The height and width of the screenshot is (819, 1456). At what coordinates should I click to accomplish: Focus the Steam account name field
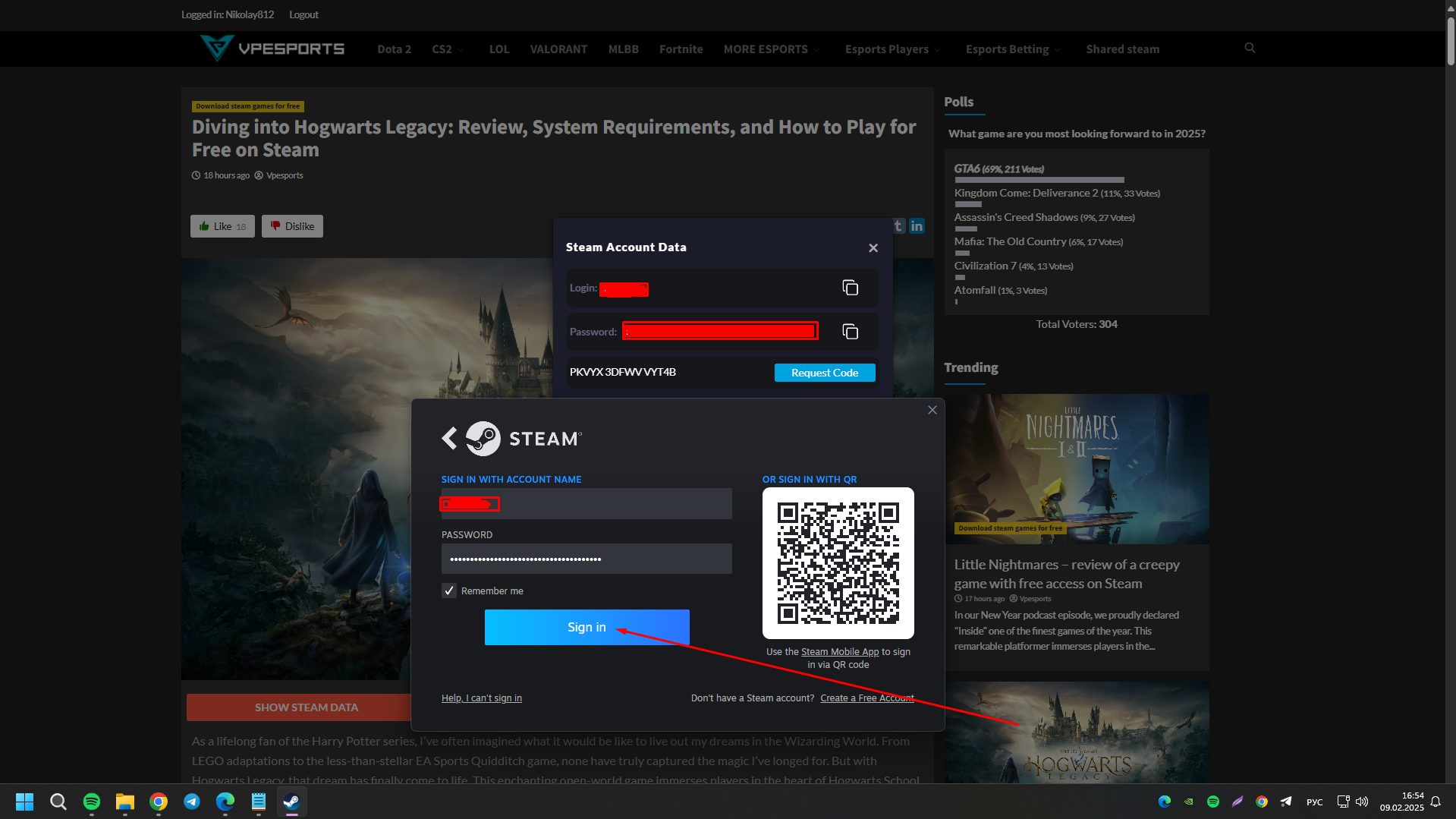(x=586, y=503)
